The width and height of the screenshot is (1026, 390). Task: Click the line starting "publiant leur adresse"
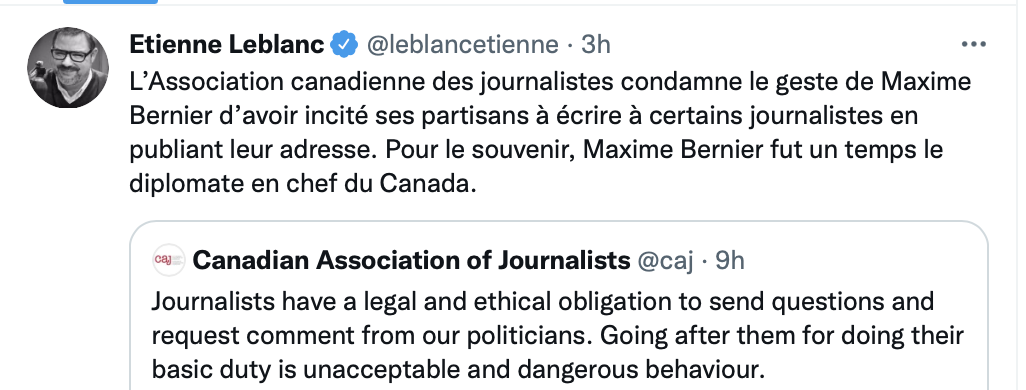pos(536,150)
